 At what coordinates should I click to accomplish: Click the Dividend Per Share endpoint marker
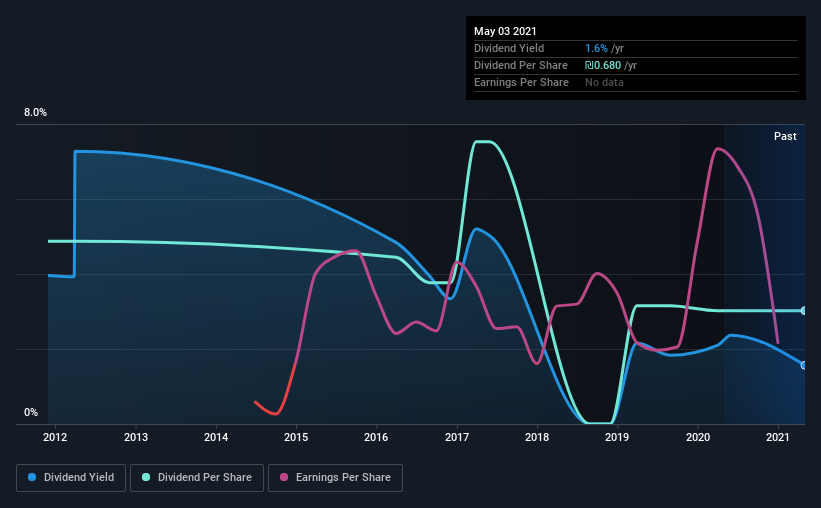[x=804, y=311]
